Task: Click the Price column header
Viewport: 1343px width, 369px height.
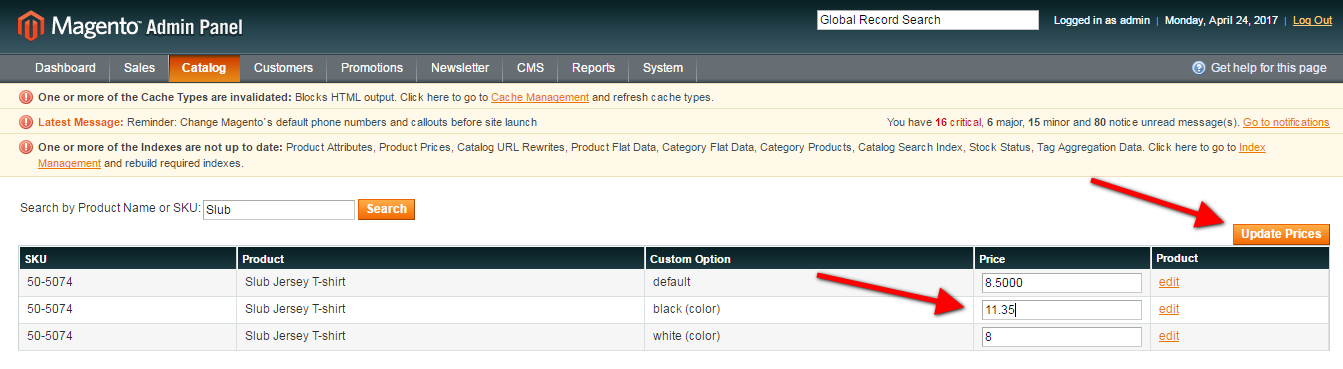Action: 1063,258
